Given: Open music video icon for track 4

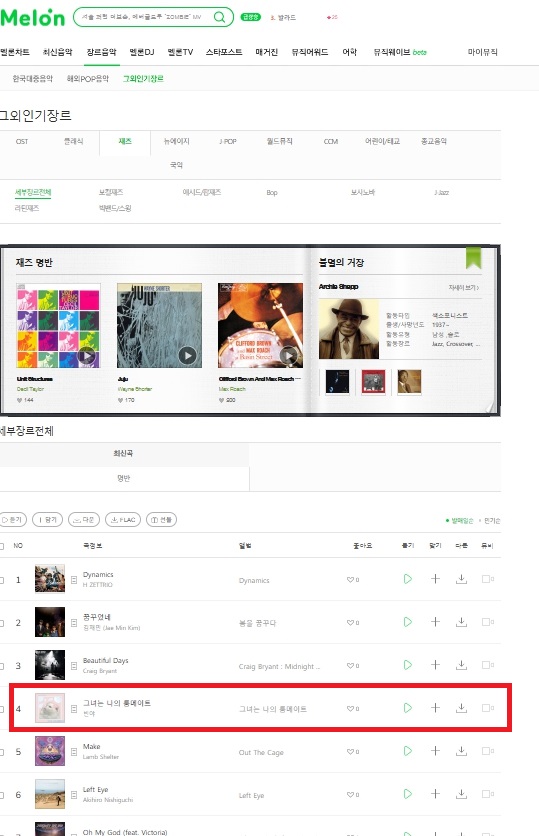Looking at the screenshot, I should click(487, 708).
